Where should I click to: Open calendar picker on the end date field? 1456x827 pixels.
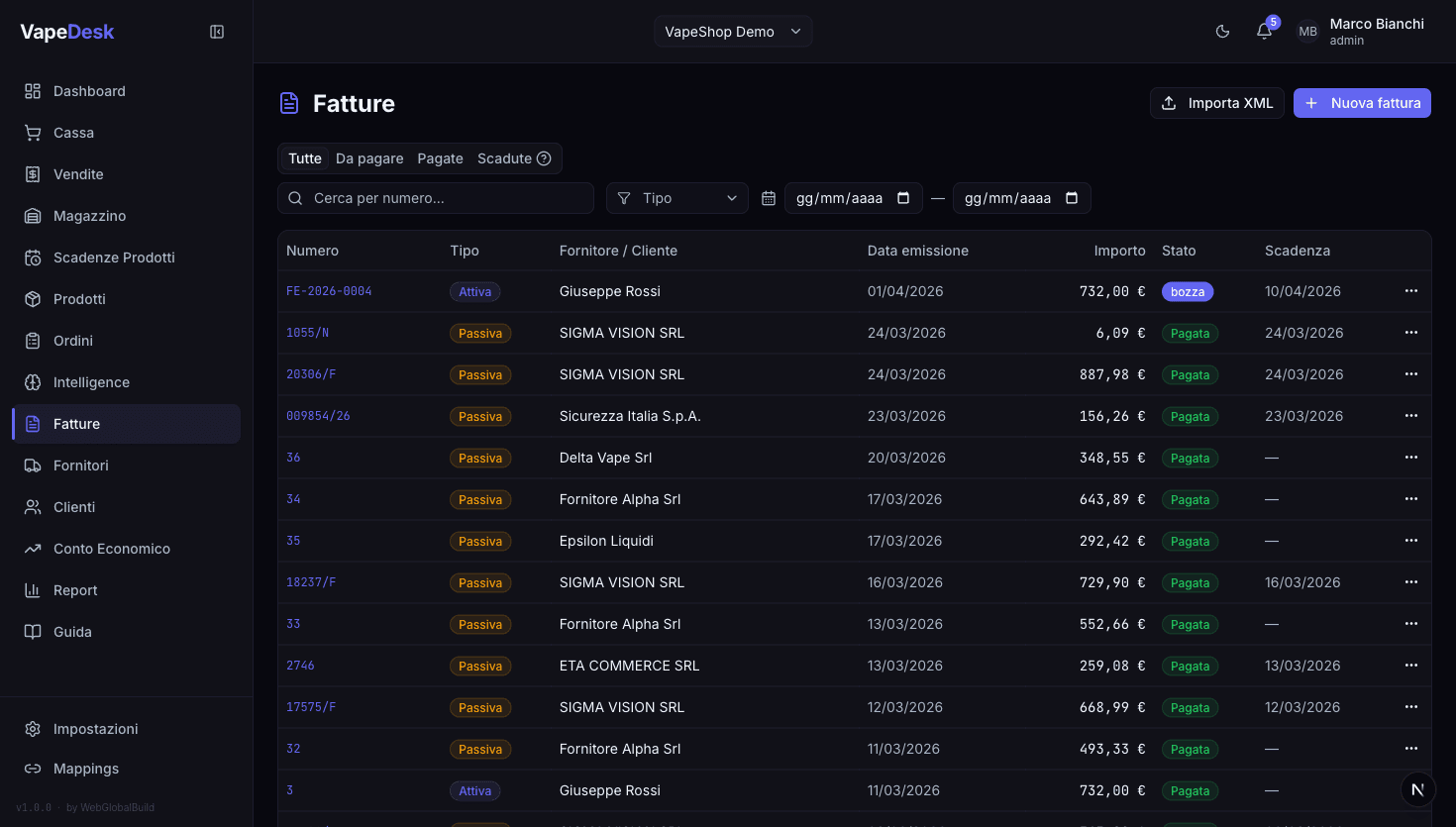click(1072, 198)
